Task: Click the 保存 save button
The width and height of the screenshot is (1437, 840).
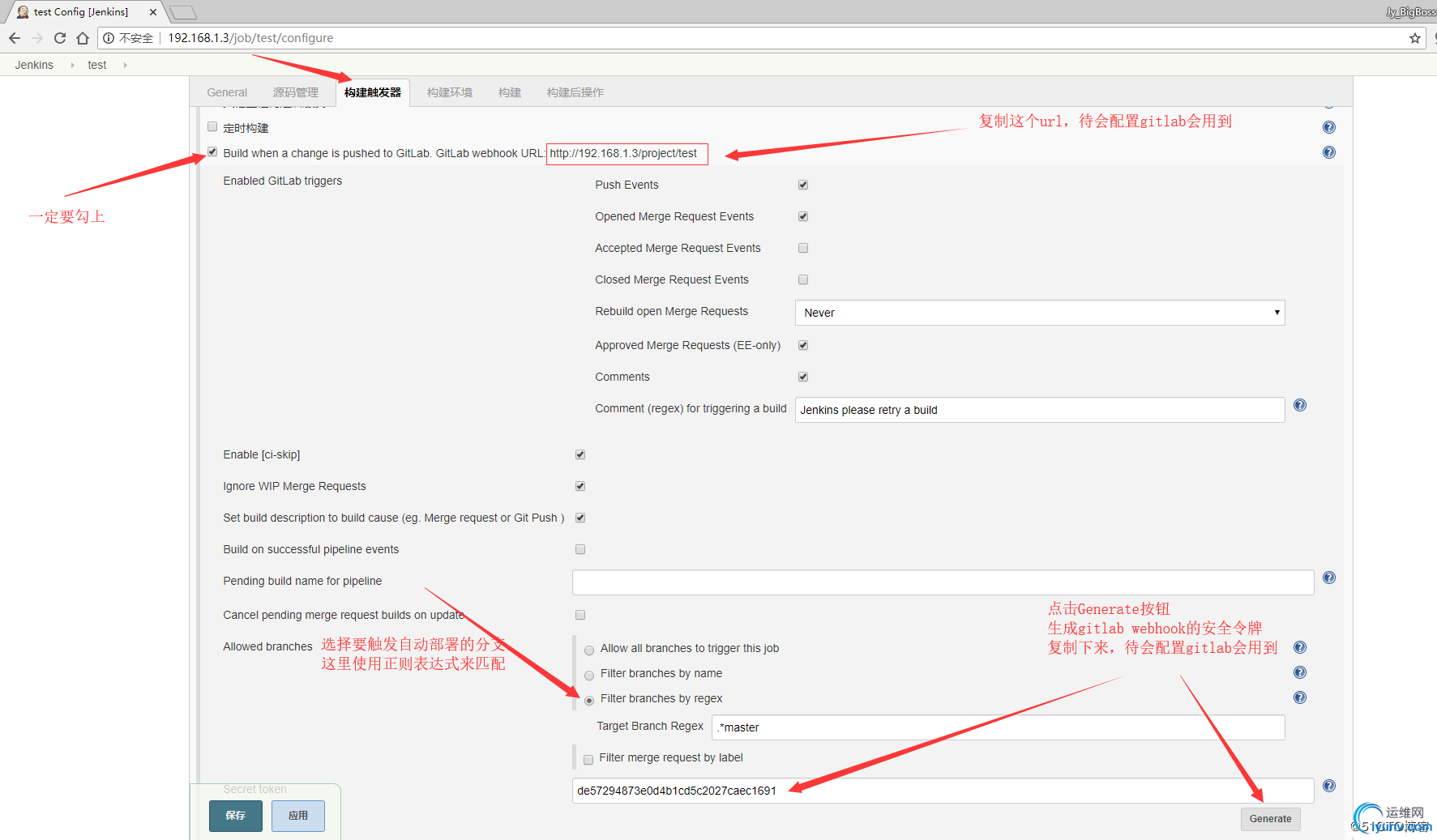Action: [236, 816]
